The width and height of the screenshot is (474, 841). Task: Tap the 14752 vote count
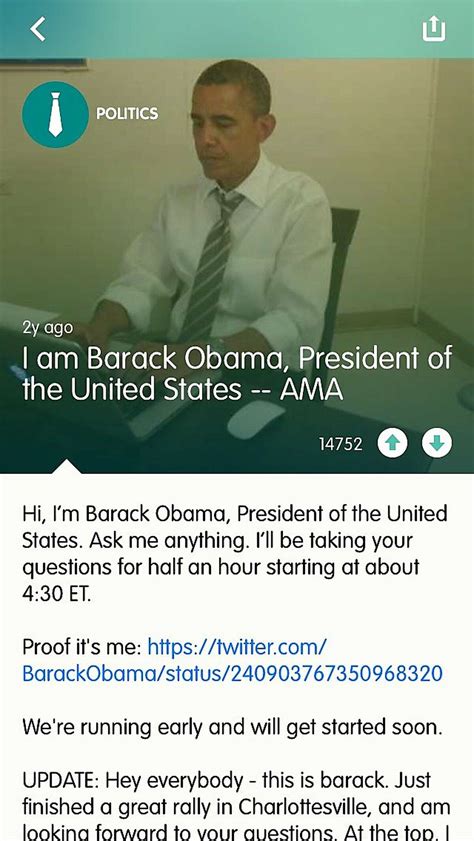pyautogui.click(x=340, y=444)
